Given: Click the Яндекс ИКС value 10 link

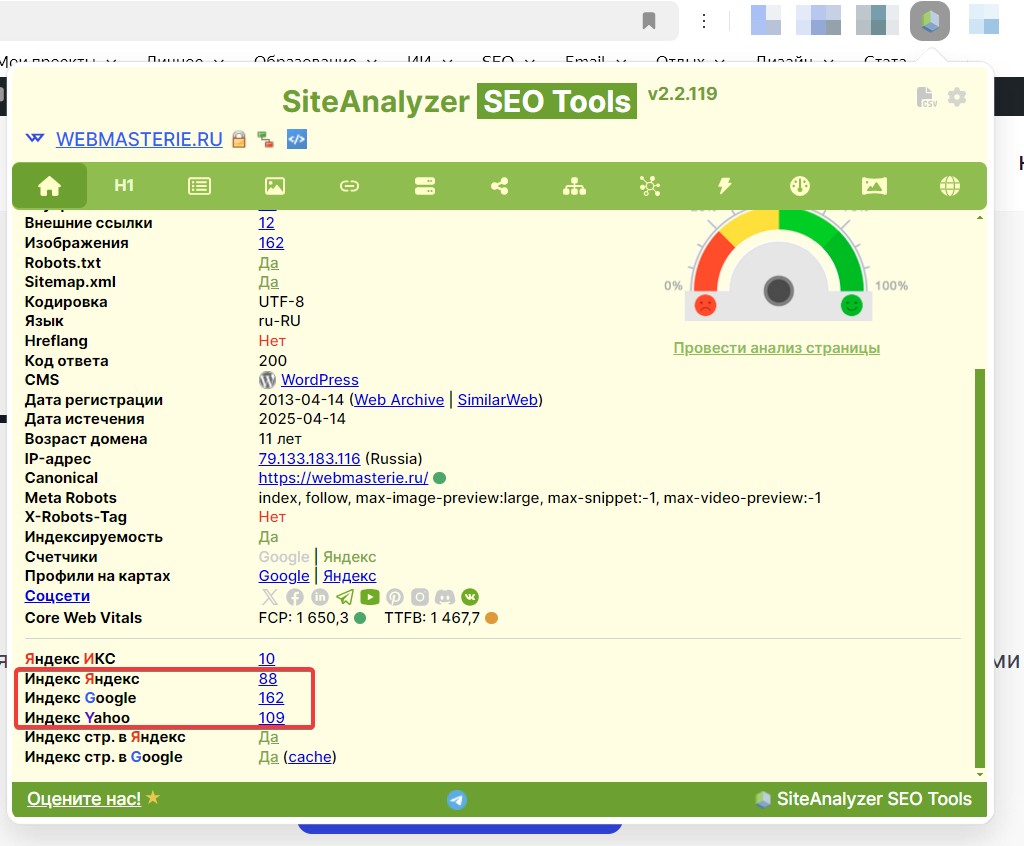Looking at the screenshot, I should click(265, 658).
